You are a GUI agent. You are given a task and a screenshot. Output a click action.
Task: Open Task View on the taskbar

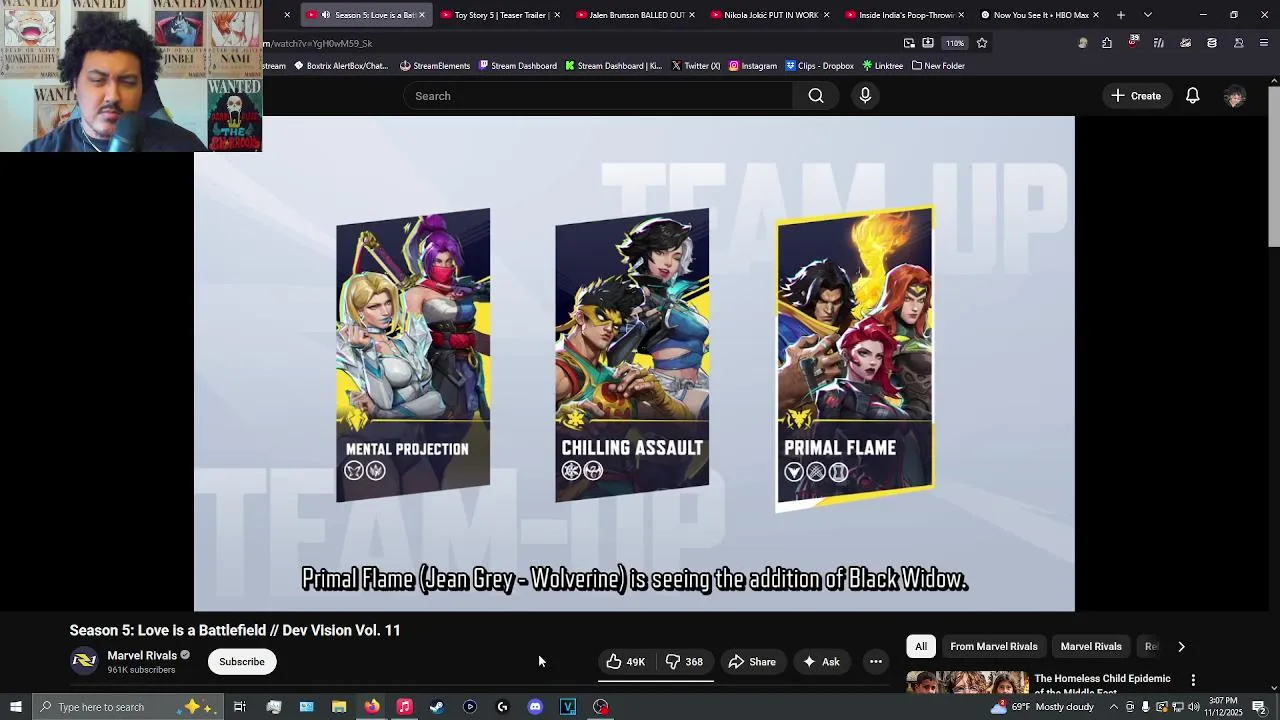click(240, 707)
